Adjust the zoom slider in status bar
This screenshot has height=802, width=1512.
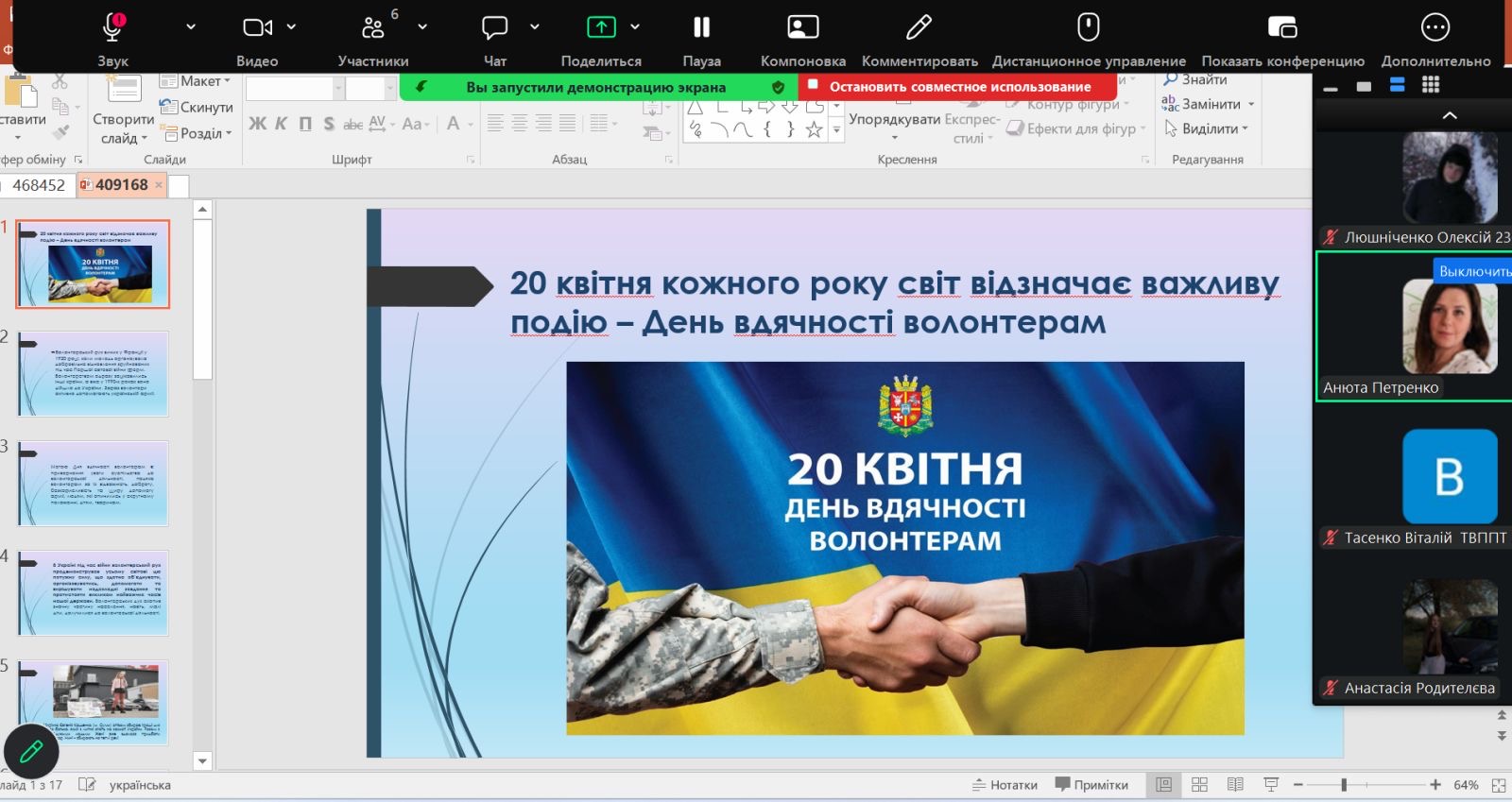click(x=1343, y=785)
